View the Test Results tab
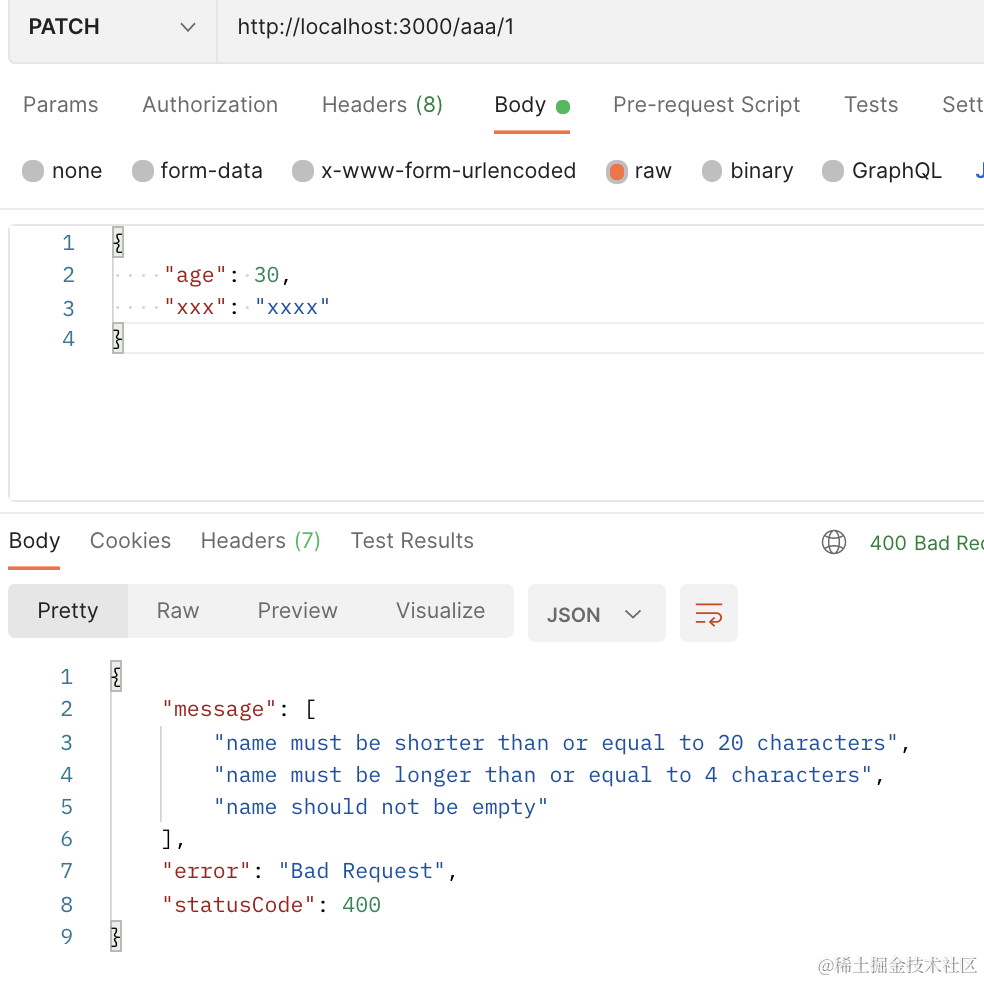Viewport: 984px width, 982px height. (412, 541)
